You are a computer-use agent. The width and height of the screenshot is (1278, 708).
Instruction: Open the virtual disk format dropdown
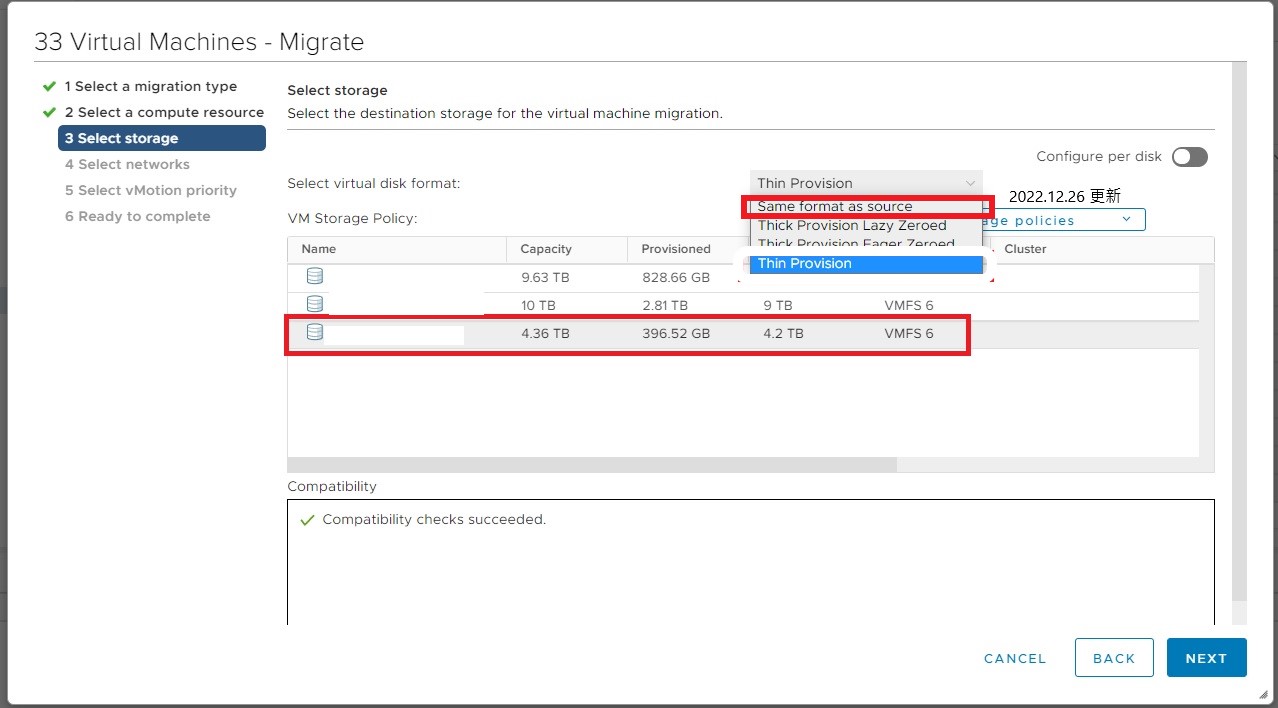click(866, 183)
